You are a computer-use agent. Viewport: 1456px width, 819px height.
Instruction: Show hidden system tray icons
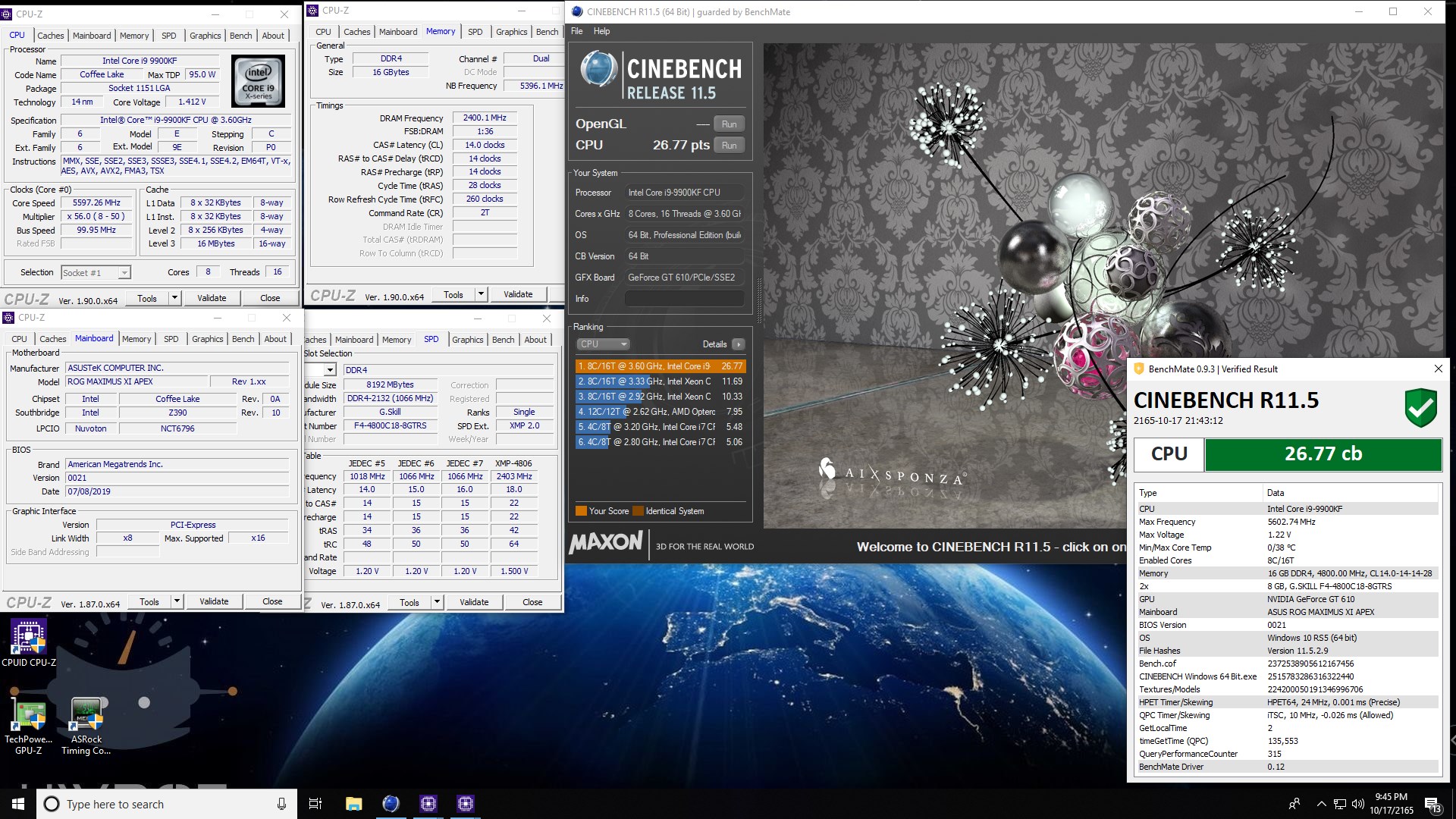click(x=1321, y=804)
